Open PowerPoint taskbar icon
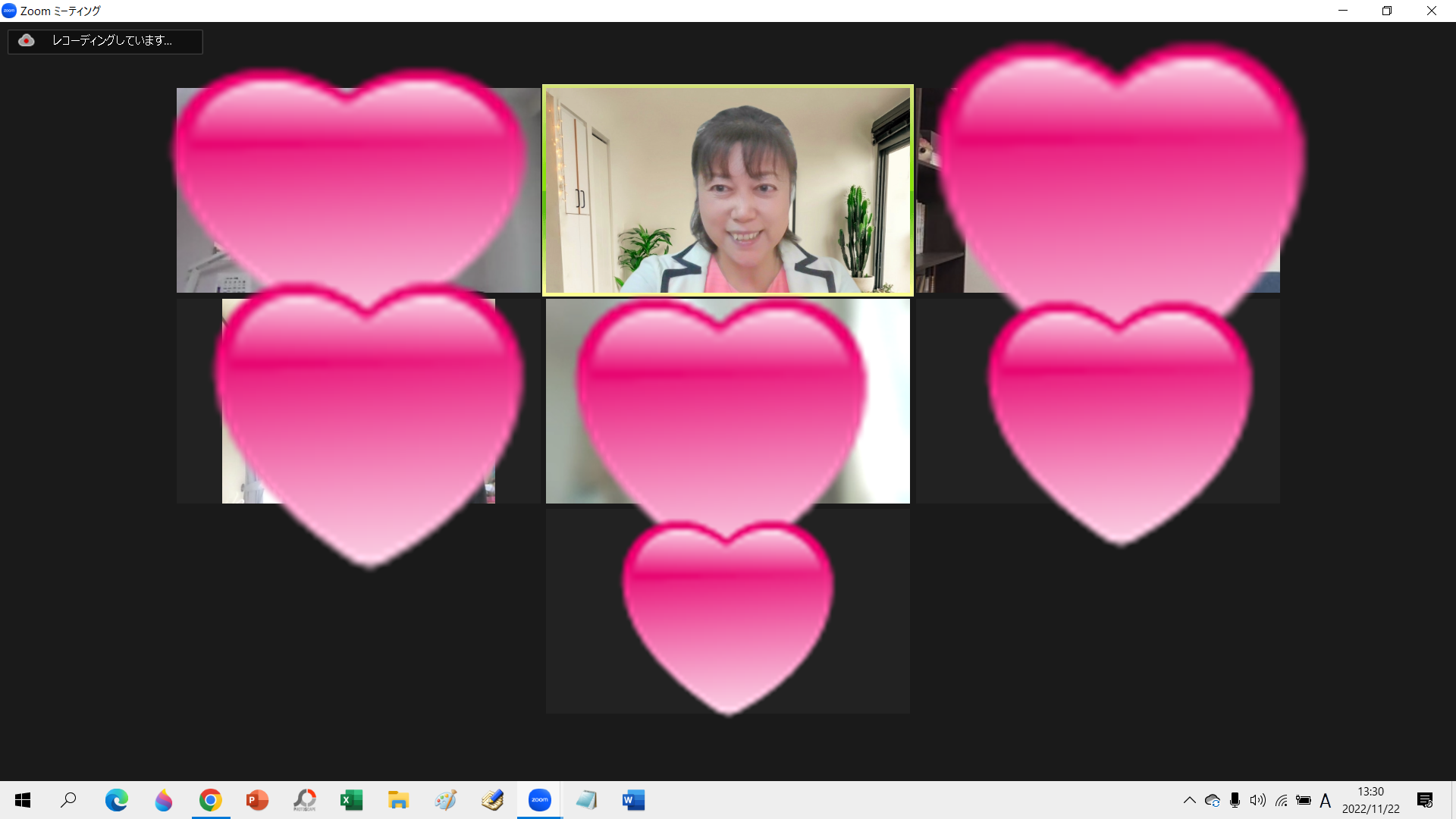 pos(257,800)
